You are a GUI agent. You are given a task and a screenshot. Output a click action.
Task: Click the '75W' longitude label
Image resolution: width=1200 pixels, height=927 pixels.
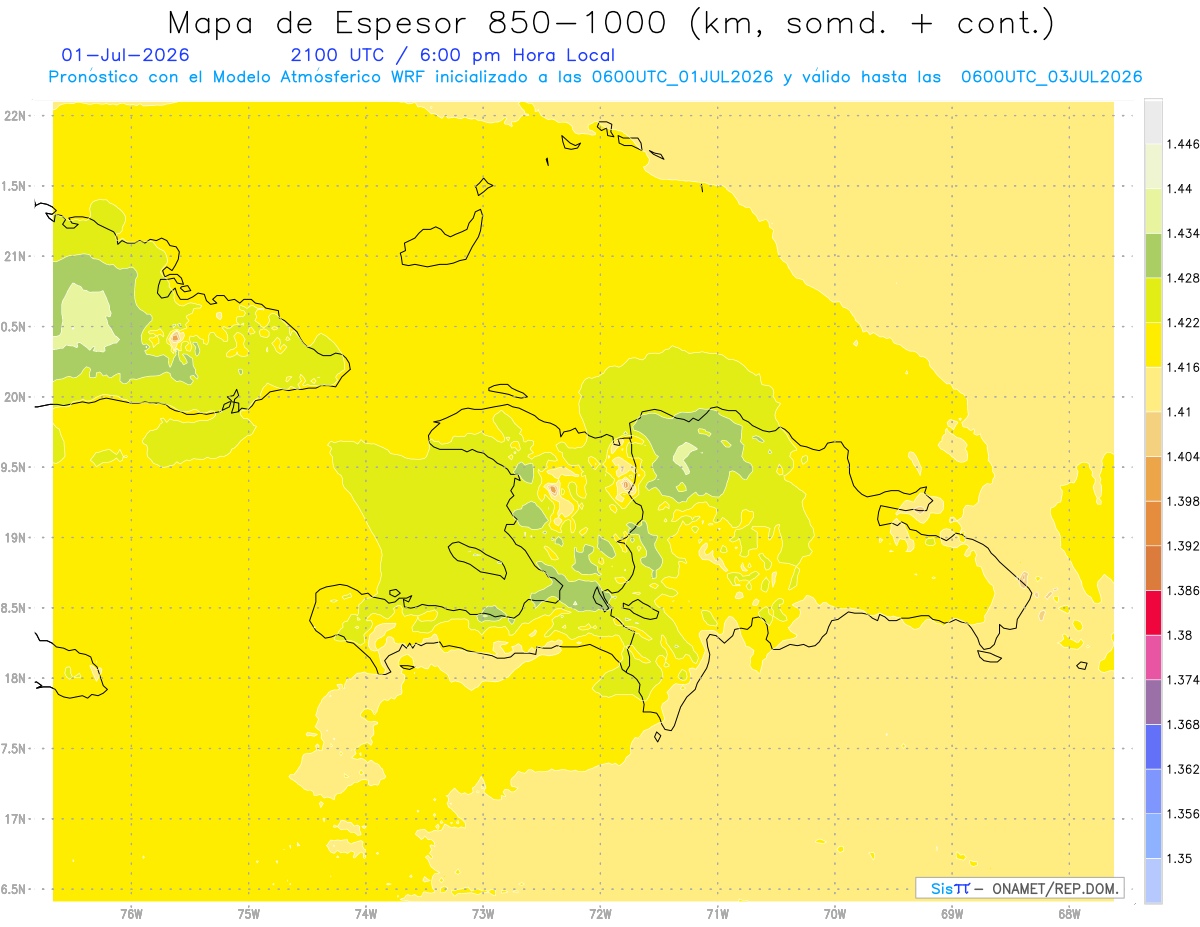point(249,913)
